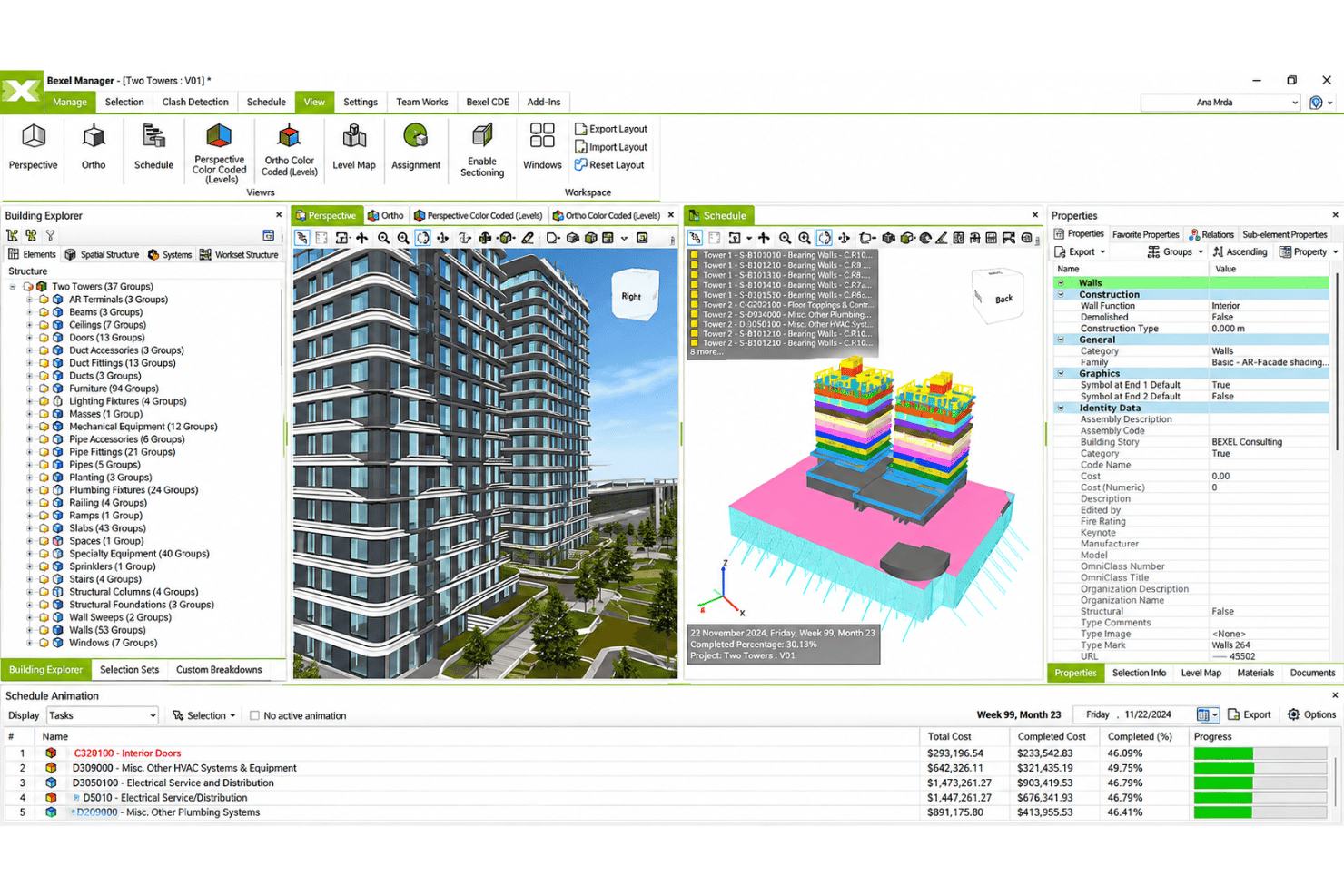Tick the No active animation checkbox
1344x896 pixels.
click(x=254, y=715)
